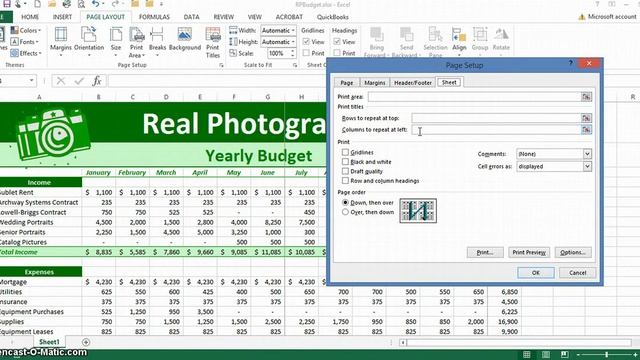
Task: Click the Print Titles ribbon button
Action: (x=213, y=42)
